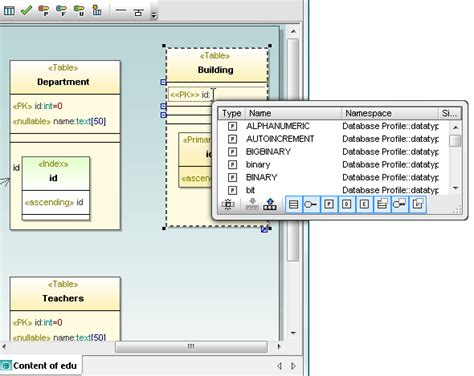
Task: Click the line-with-box toolbar icon
Action: pyautogui.click(x=138, y=12)
